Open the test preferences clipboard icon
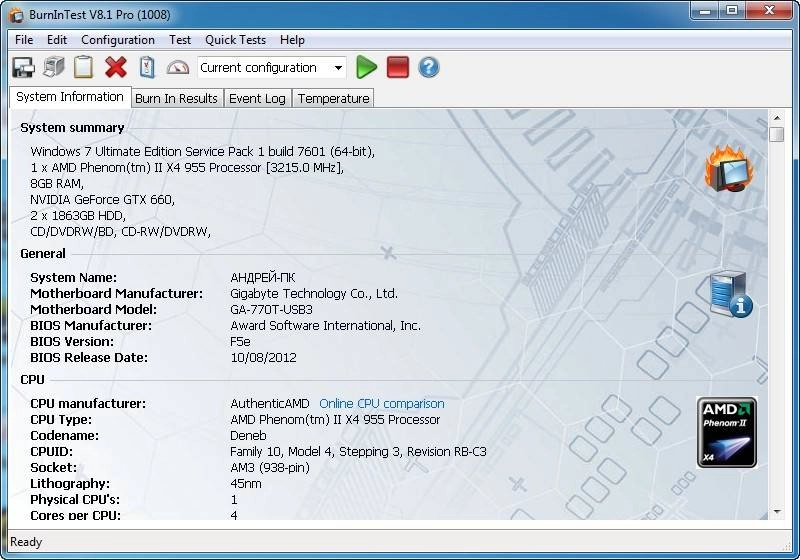Screen dimensions: 800x560 point(147,67)
